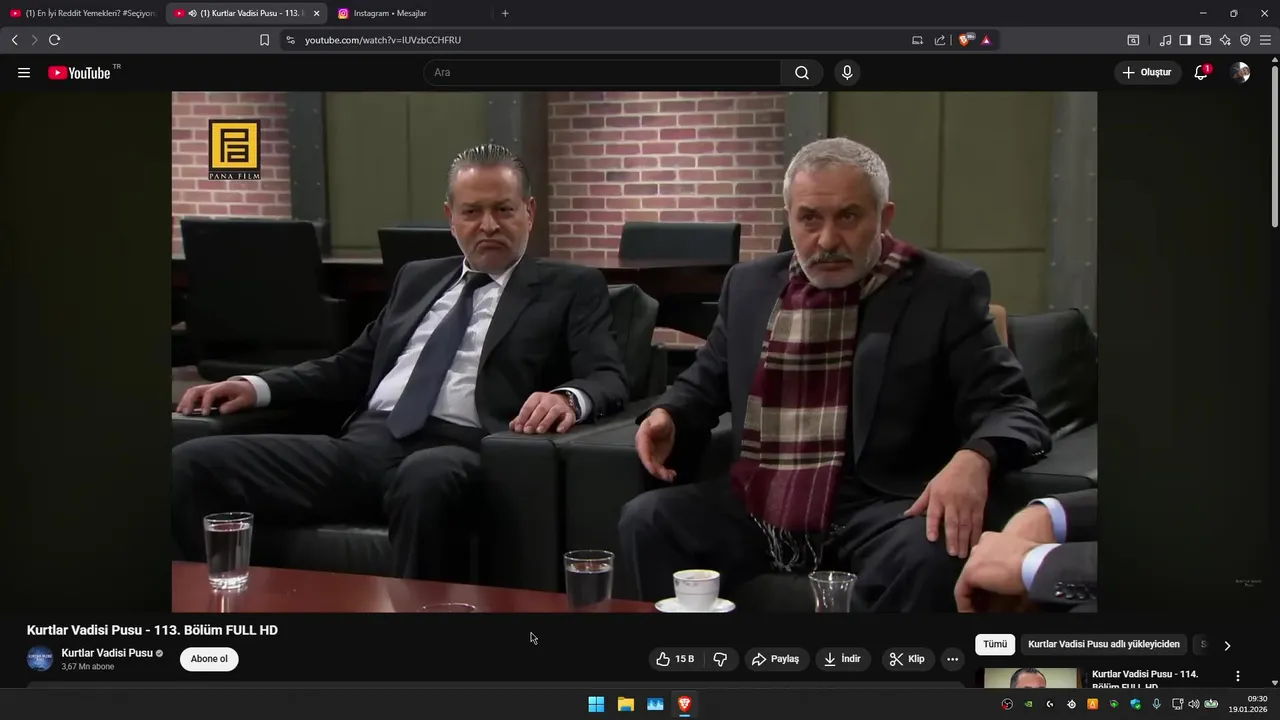Click the microphone tray icon
The image size is (1280, 720).
point(1157,704)
